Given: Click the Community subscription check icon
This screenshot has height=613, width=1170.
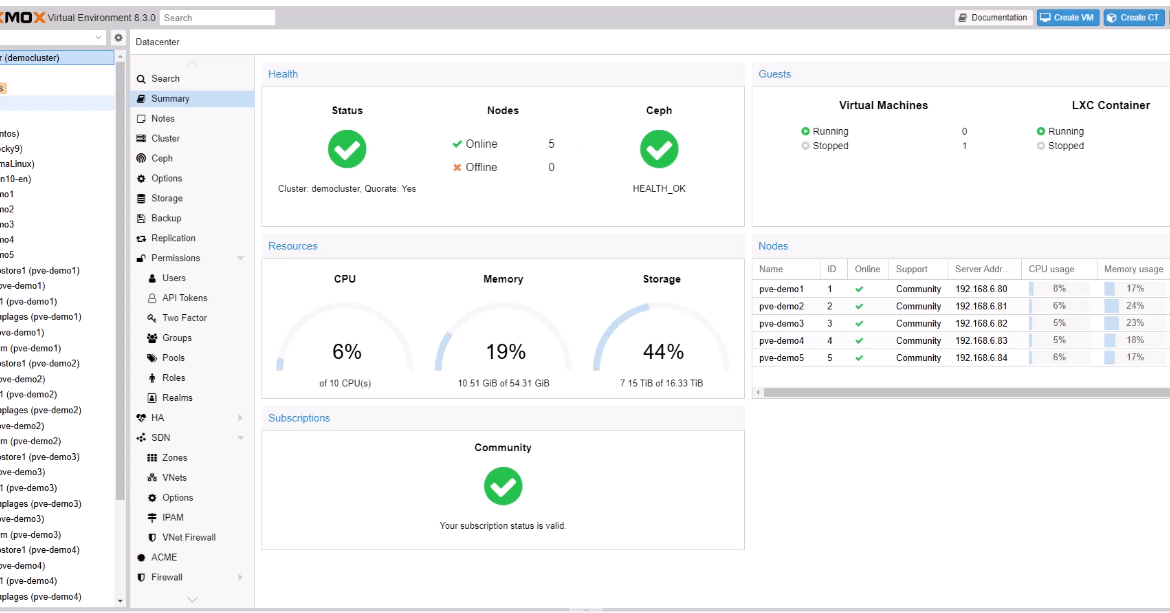Looking at the screenshot, I should (503, 486).
